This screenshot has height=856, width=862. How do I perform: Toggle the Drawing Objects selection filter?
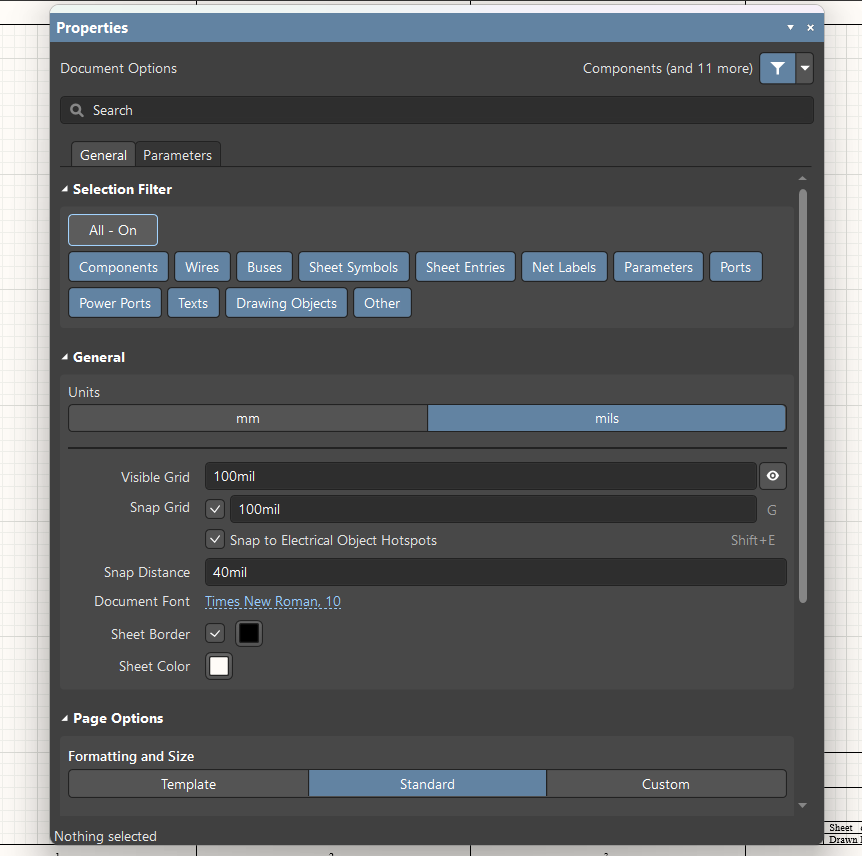pyautogui.click(x=286, y=303)
